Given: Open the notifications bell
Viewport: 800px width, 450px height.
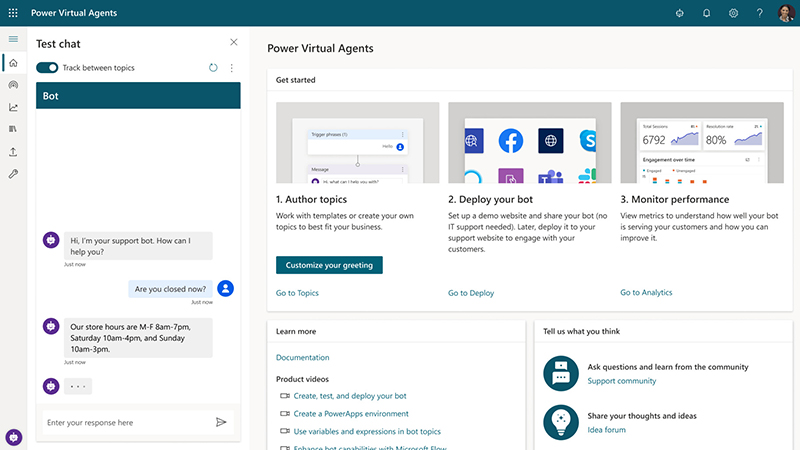Looking at the screenshot, I should click(x=706, y=13).
